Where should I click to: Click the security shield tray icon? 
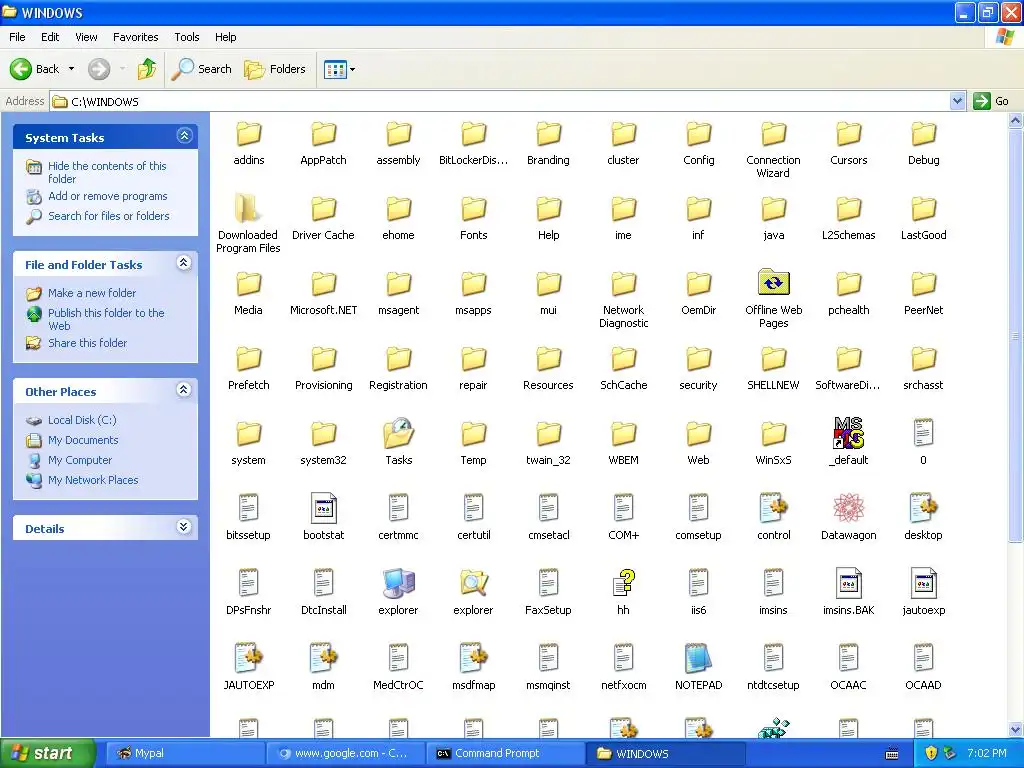(x=931, y=753)
